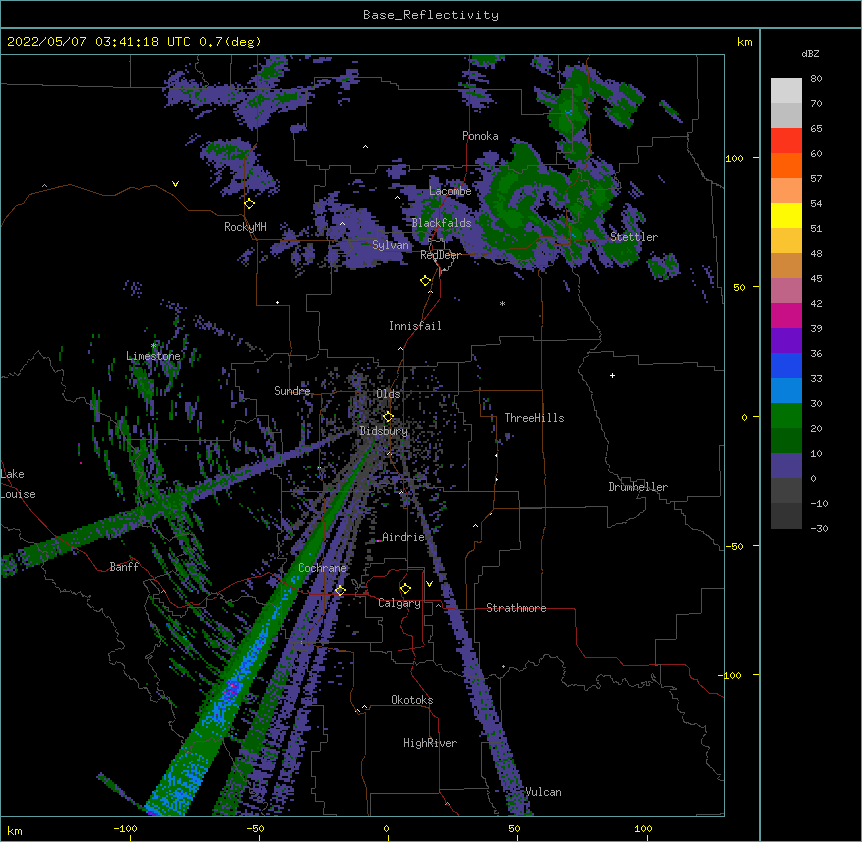The image size is (862, 842).
Task: Click the purple 36-39 dBZ legend swatch
Action: tap(786, 341)
